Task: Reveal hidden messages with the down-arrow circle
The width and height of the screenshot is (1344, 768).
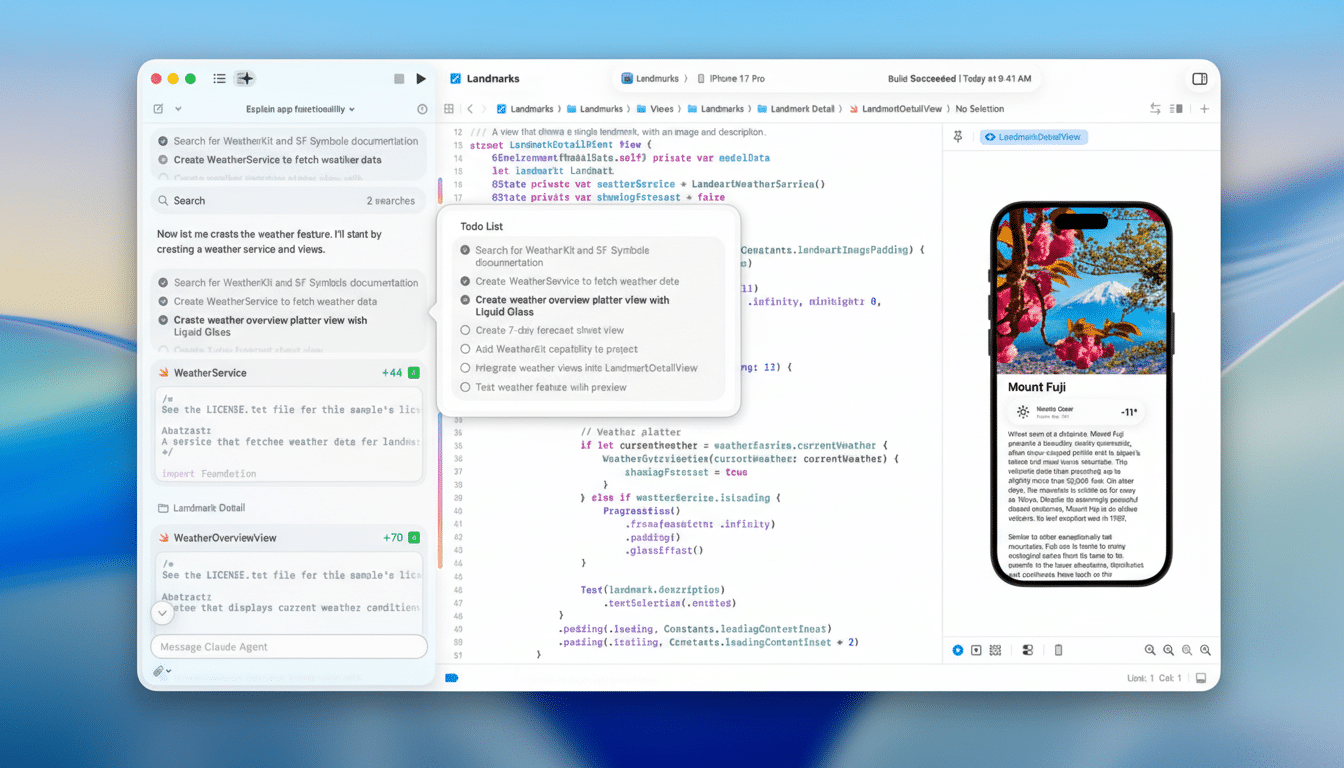Action: point(162,612)
